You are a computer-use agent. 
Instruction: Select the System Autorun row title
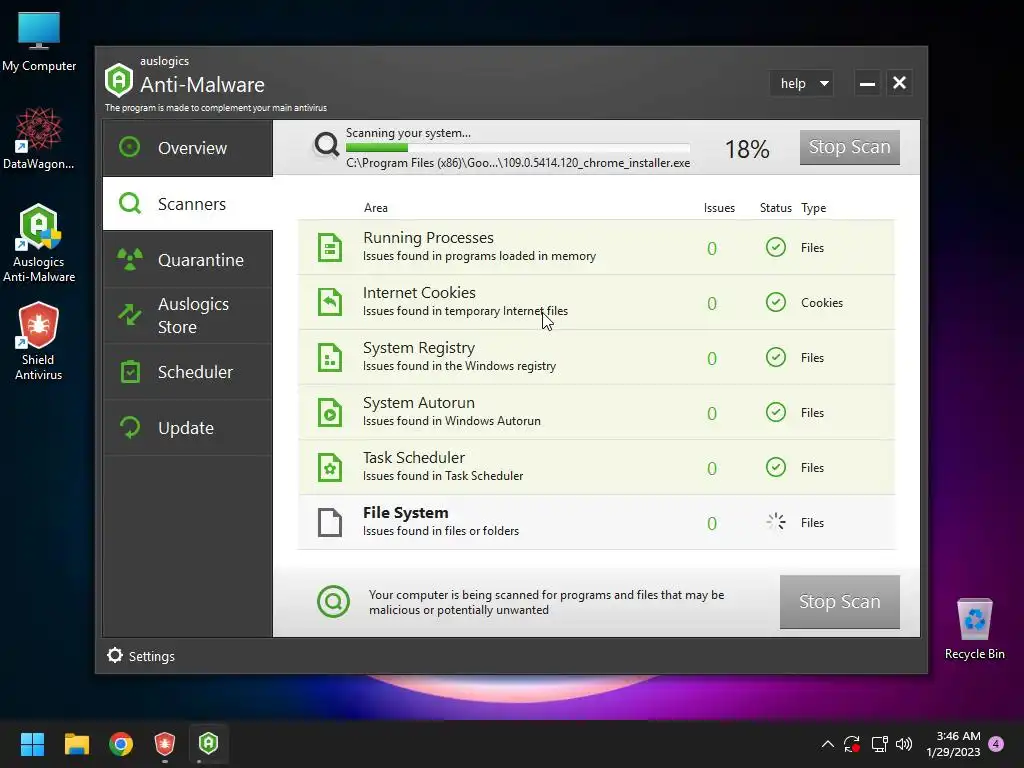pyautogui.click(x=419, y=403)
